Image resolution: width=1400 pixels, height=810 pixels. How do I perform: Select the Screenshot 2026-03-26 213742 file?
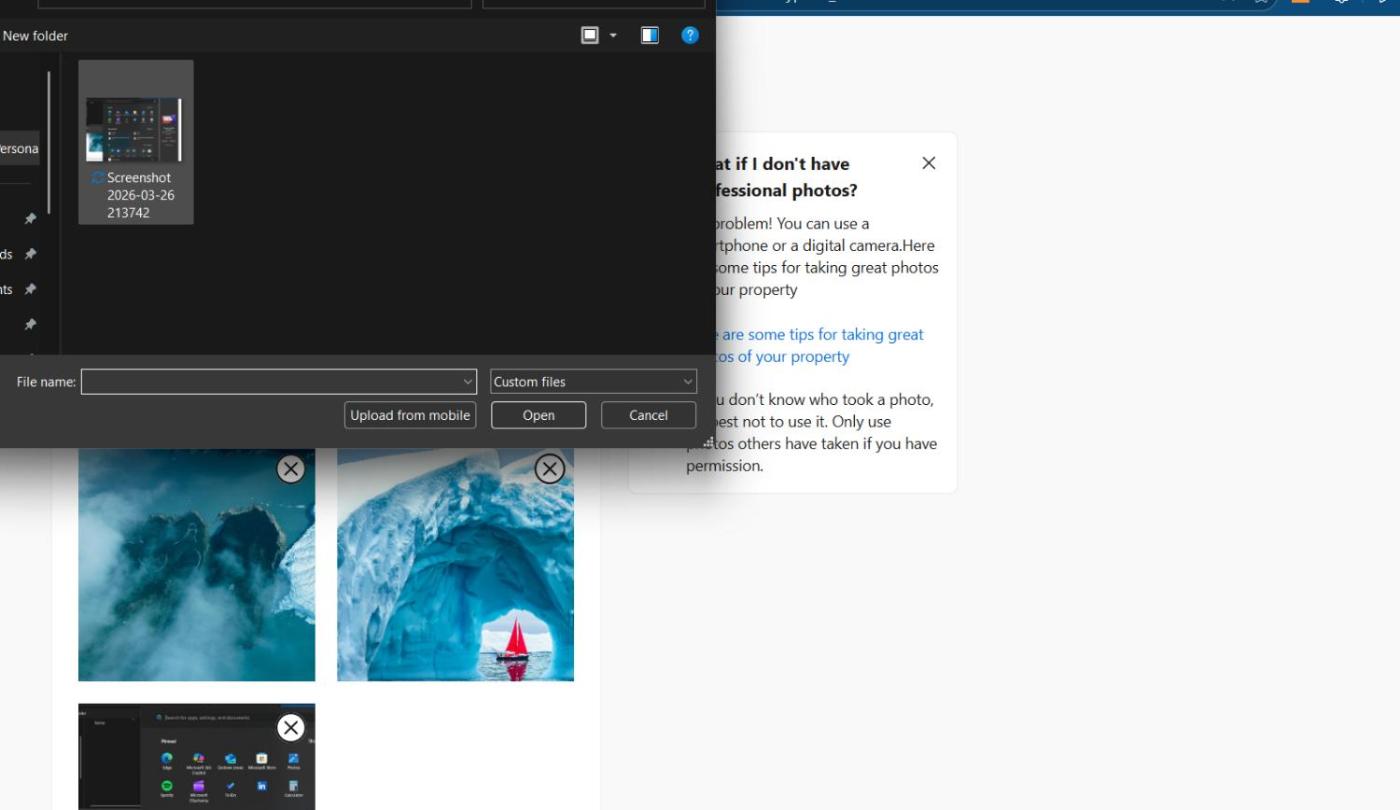136,141
